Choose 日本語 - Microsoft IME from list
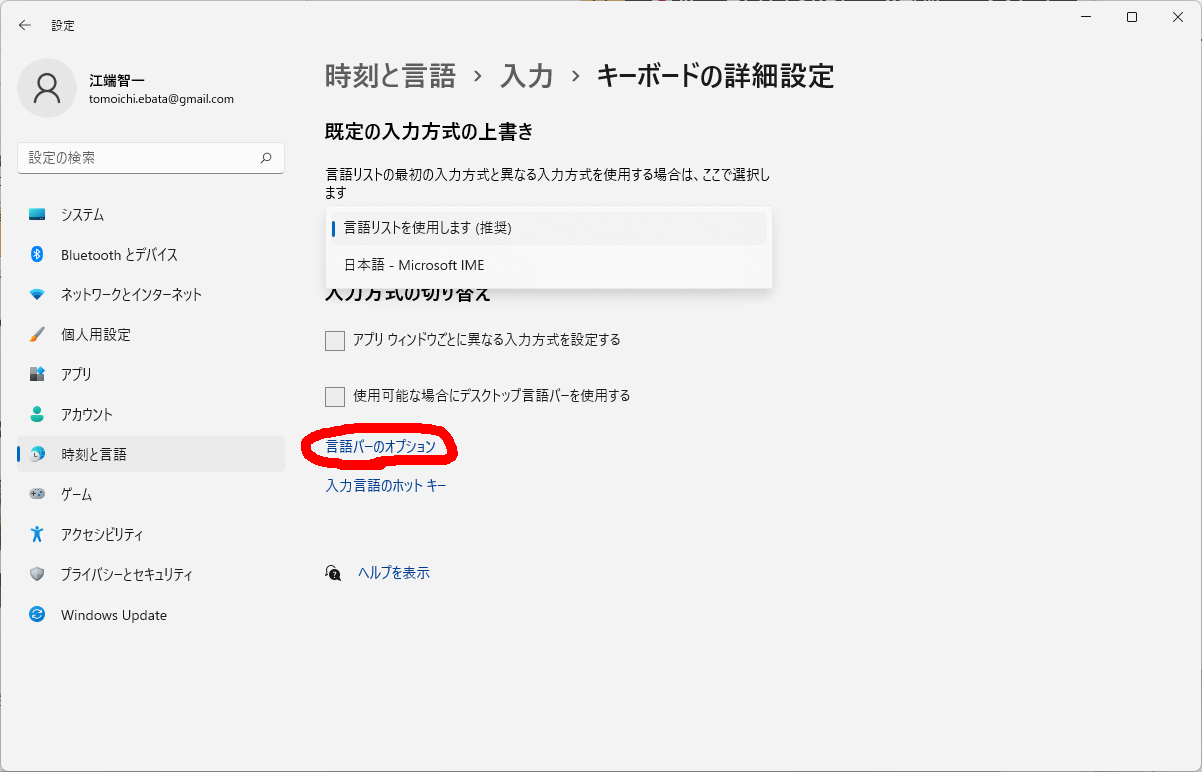The width and height of the screenshot is (1202, 772). point(414,266)
